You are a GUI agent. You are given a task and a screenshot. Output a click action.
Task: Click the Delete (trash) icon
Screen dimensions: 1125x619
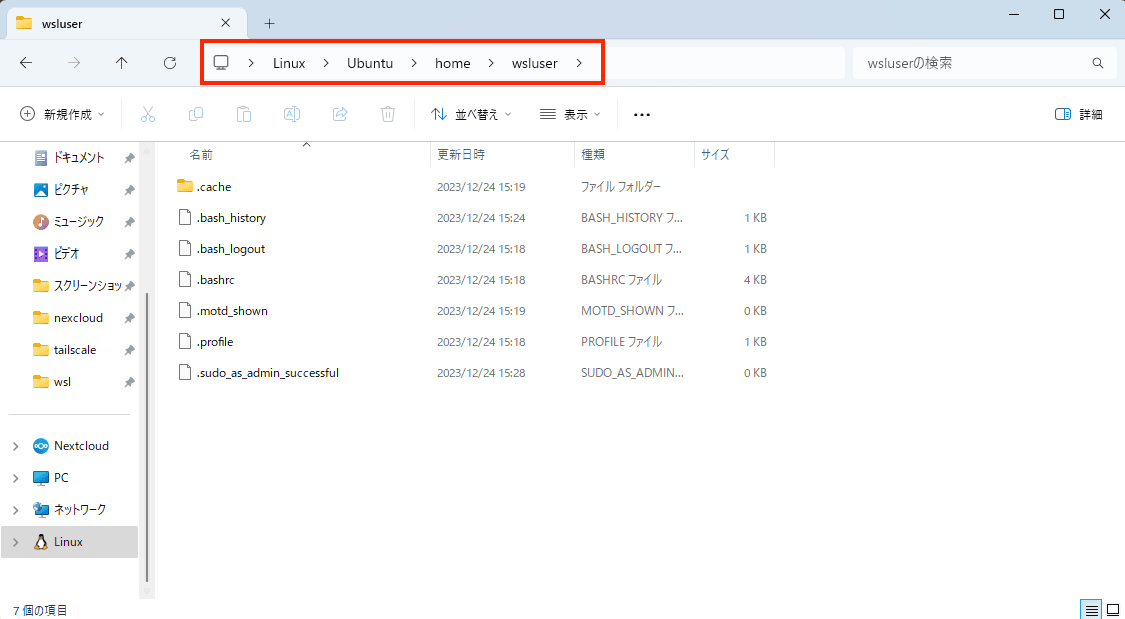tap(388, 113)
